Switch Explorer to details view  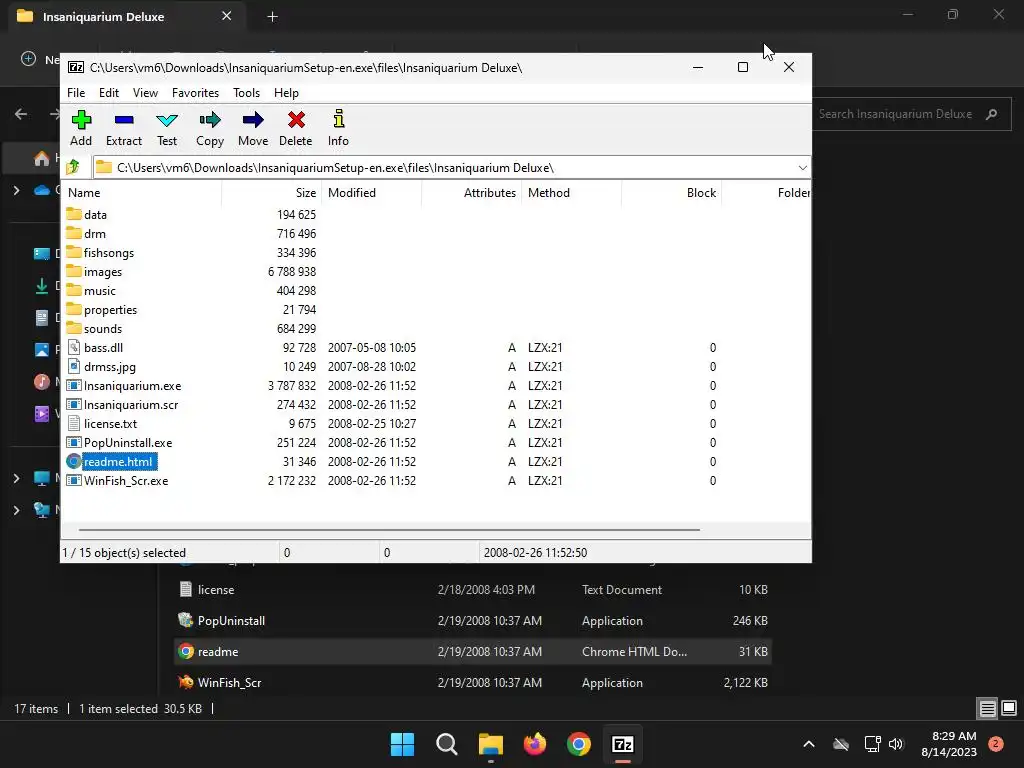click(x=987, y=708)
